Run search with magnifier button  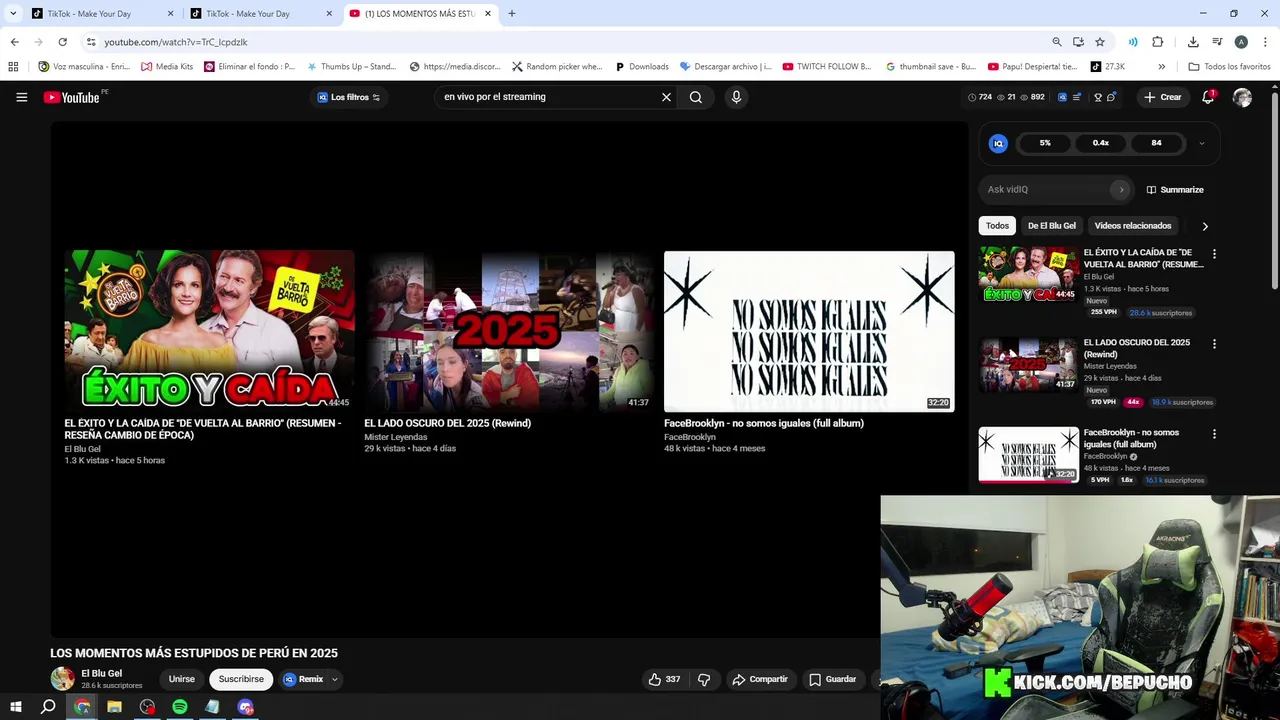[x=696, y=97]
